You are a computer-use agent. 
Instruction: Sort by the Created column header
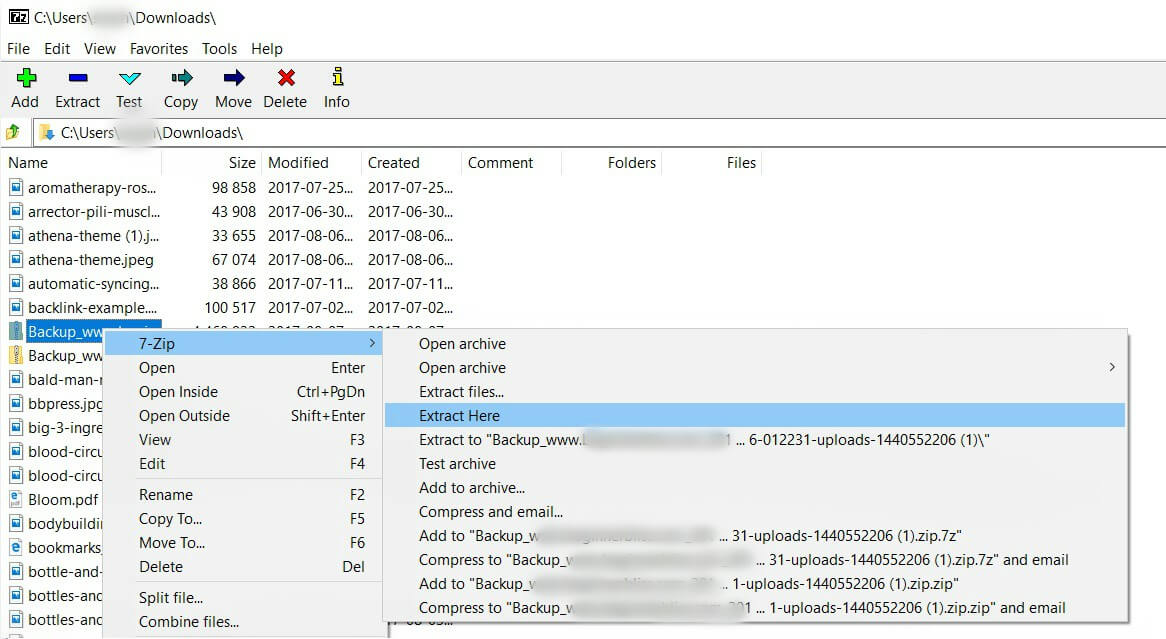[410, 162]
